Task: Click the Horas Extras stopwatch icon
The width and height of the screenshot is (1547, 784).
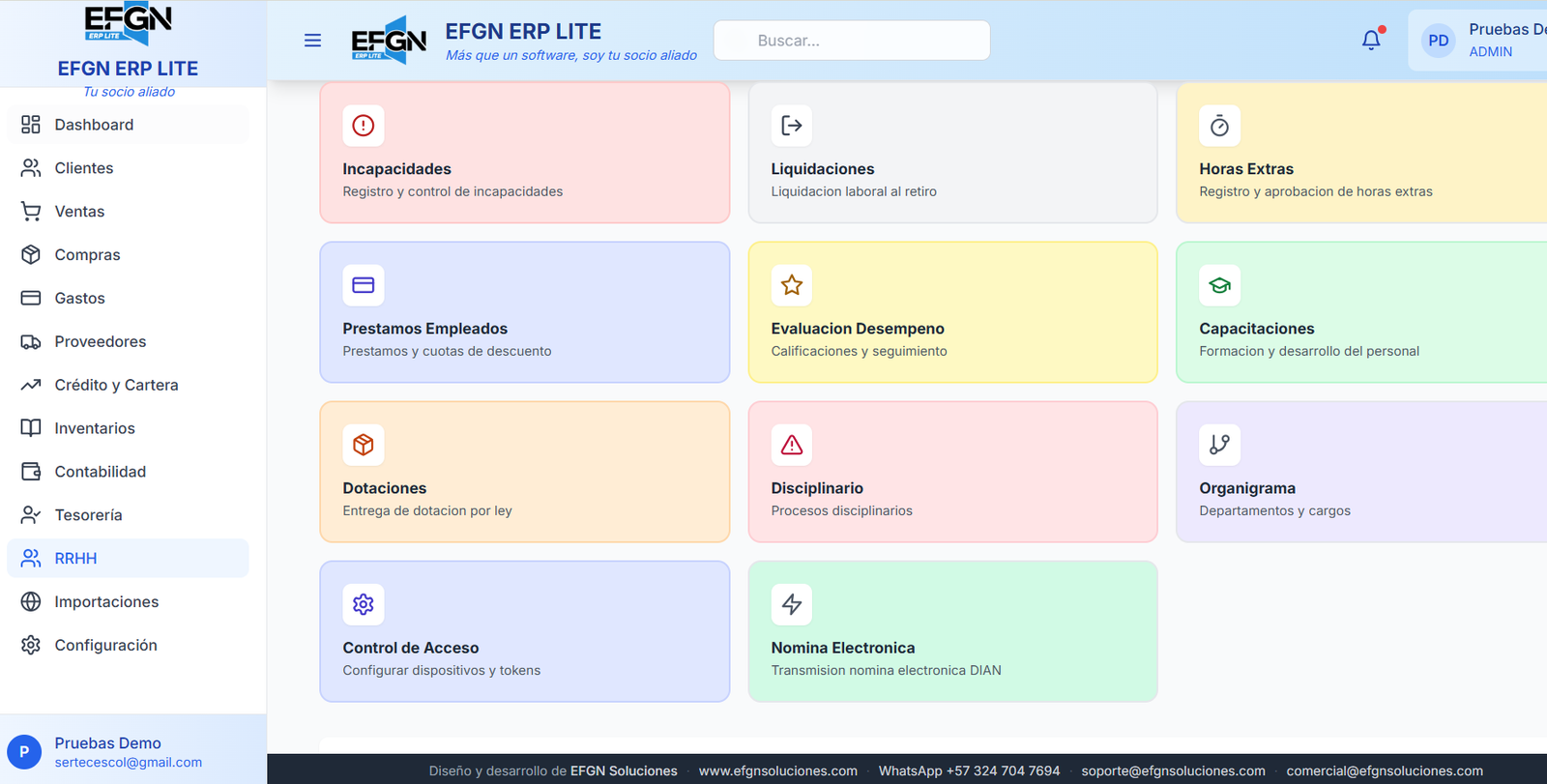Action: 1220,126
